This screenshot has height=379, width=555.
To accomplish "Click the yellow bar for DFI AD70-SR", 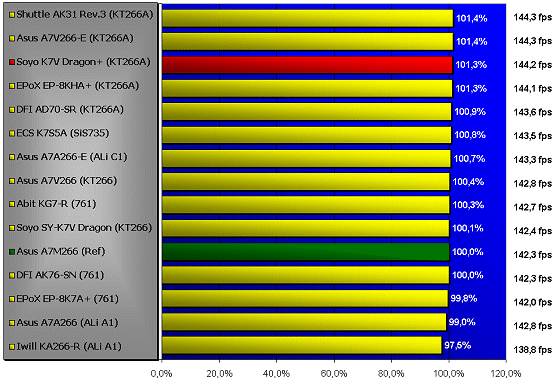I will [x=307, y=112].
